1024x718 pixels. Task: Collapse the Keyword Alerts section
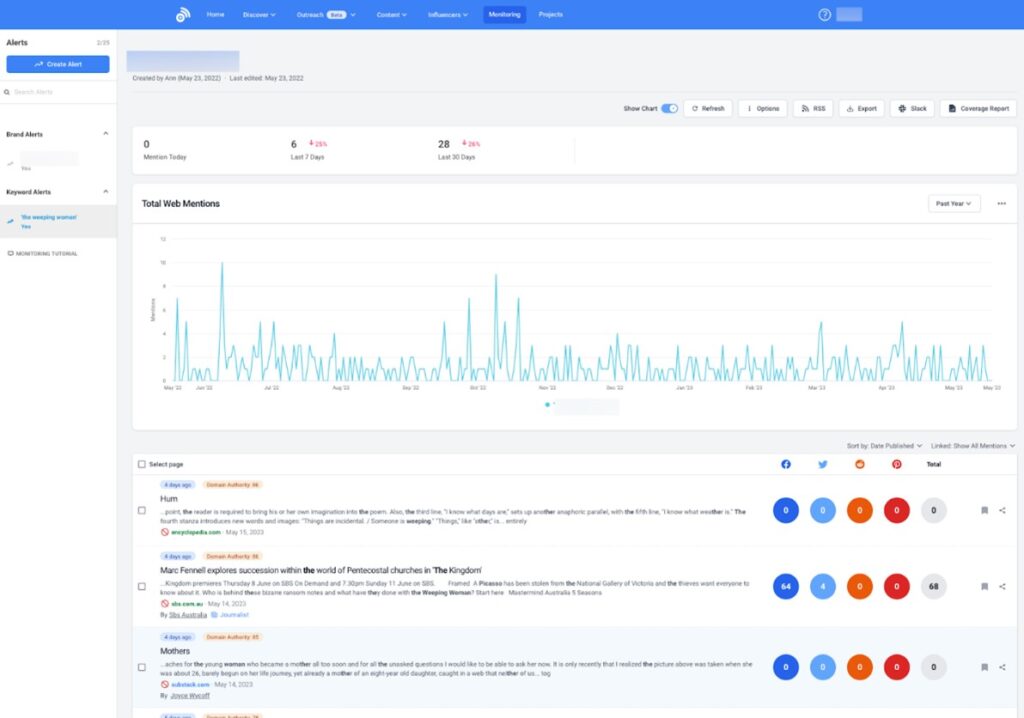click(105, 192)
